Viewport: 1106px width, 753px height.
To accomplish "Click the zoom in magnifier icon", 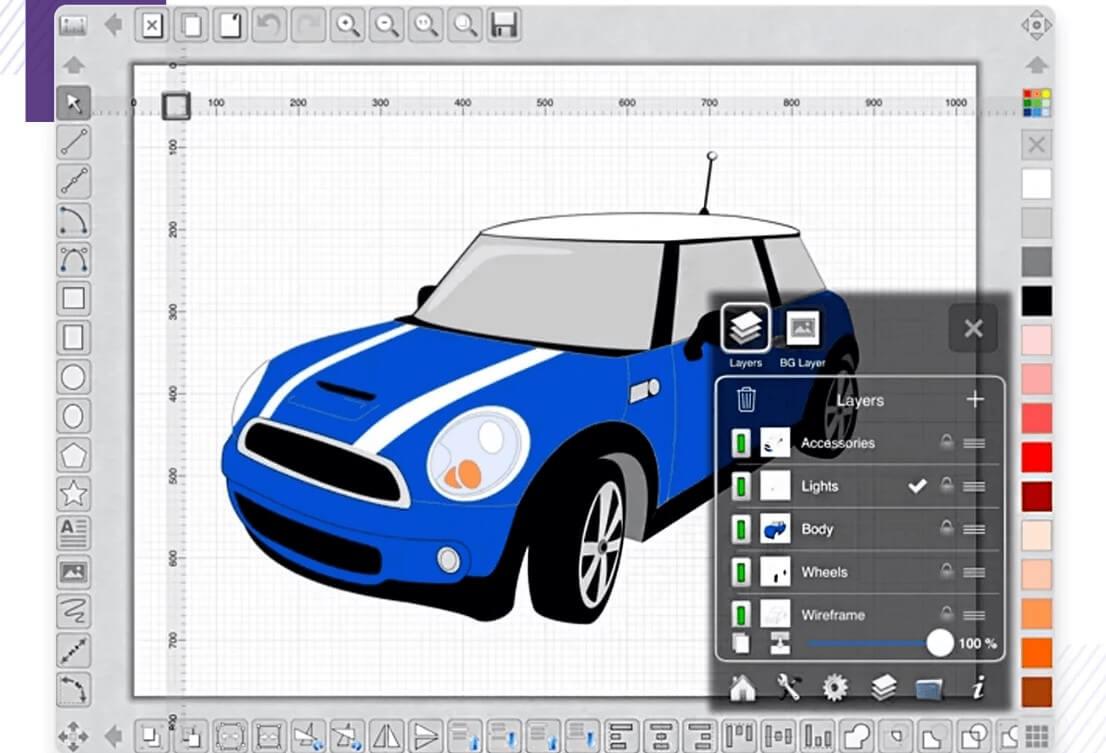I will point(348,25).
